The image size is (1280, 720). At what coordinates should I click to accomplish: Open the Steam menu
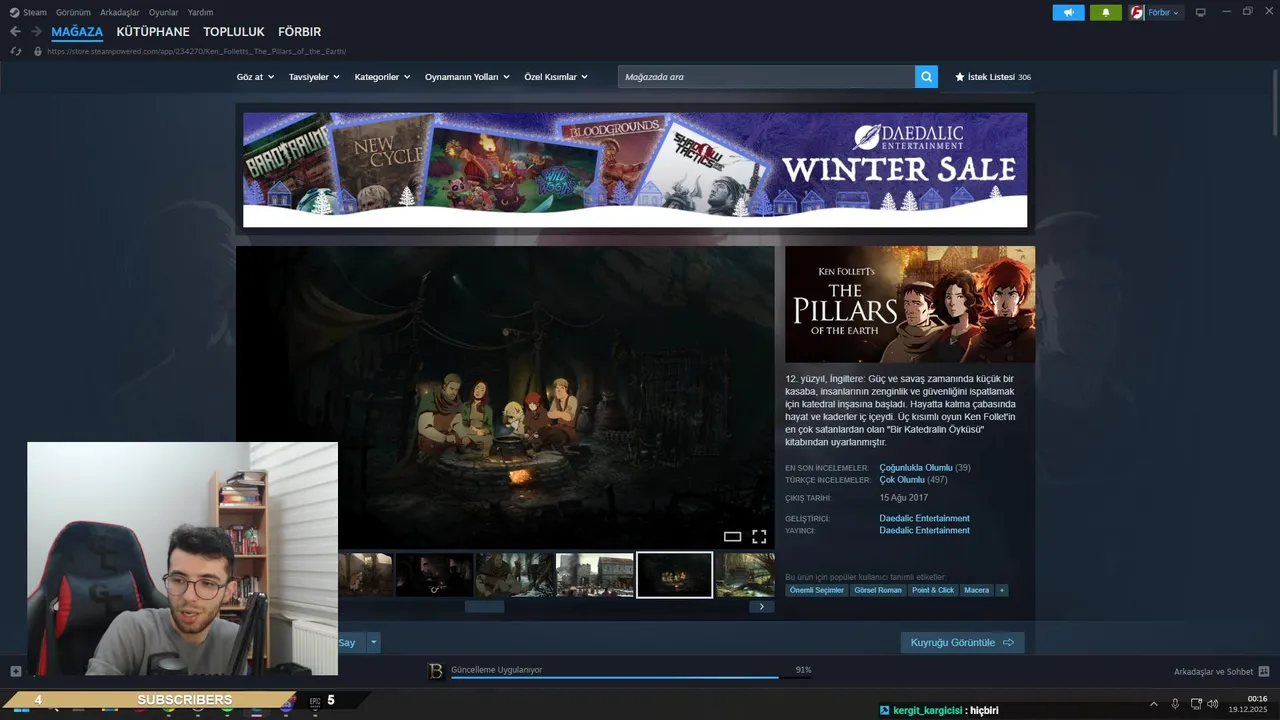pyautogui.click(x=35, y=12)
